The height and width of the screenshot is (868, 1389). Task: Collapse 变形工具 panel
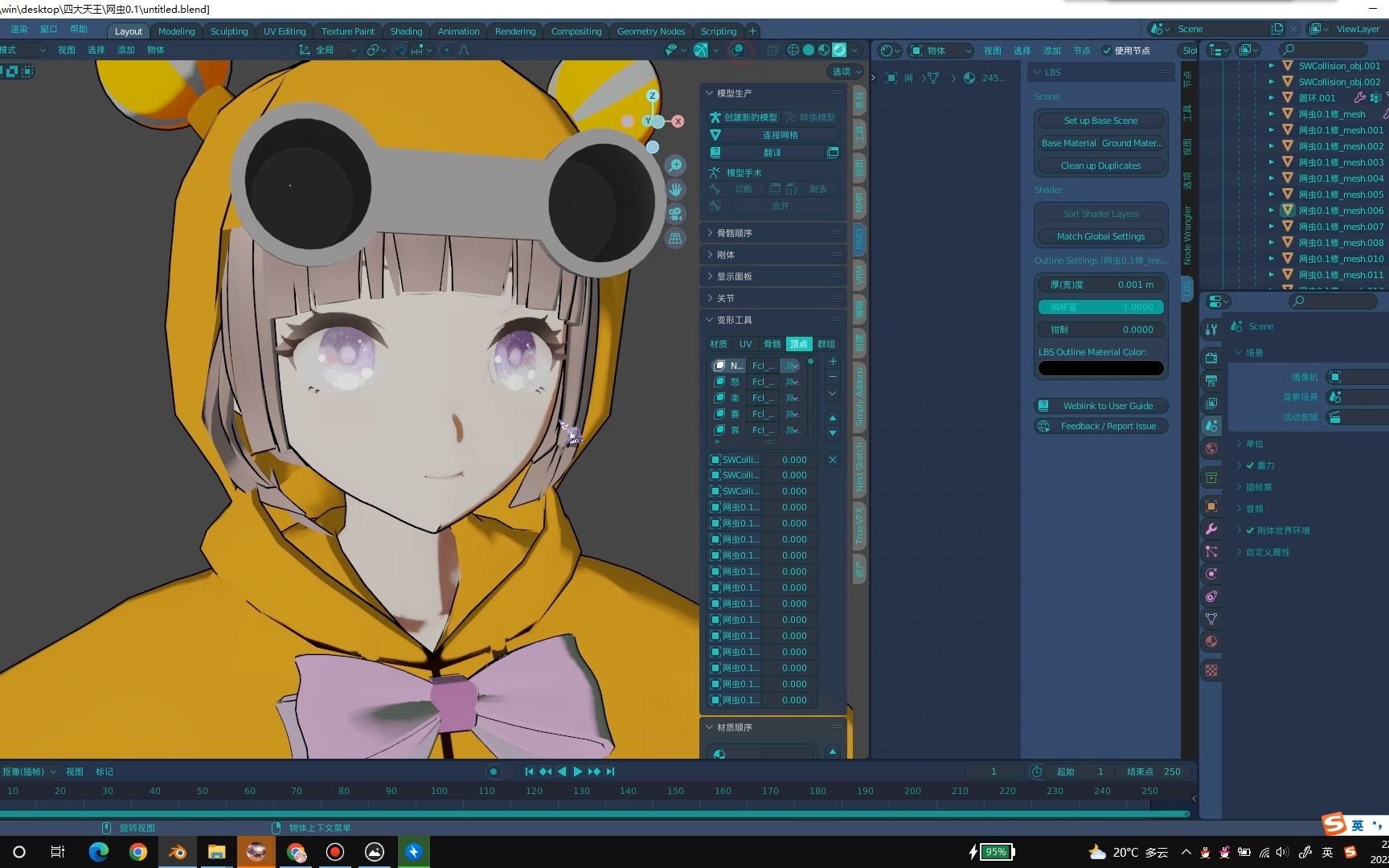coord(774,320)
